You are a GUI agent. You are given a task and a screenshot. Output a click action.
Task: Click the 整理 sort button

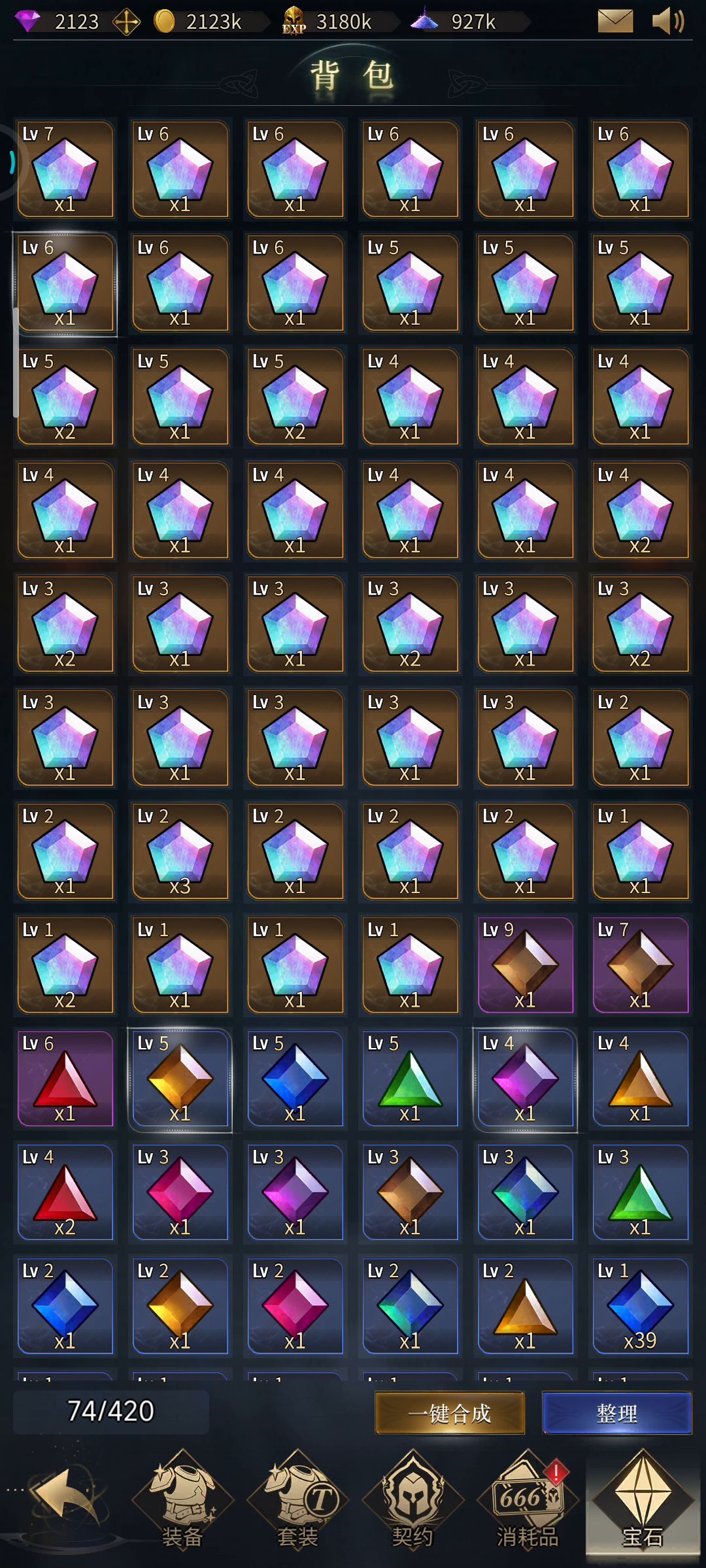coord(617,1413)
